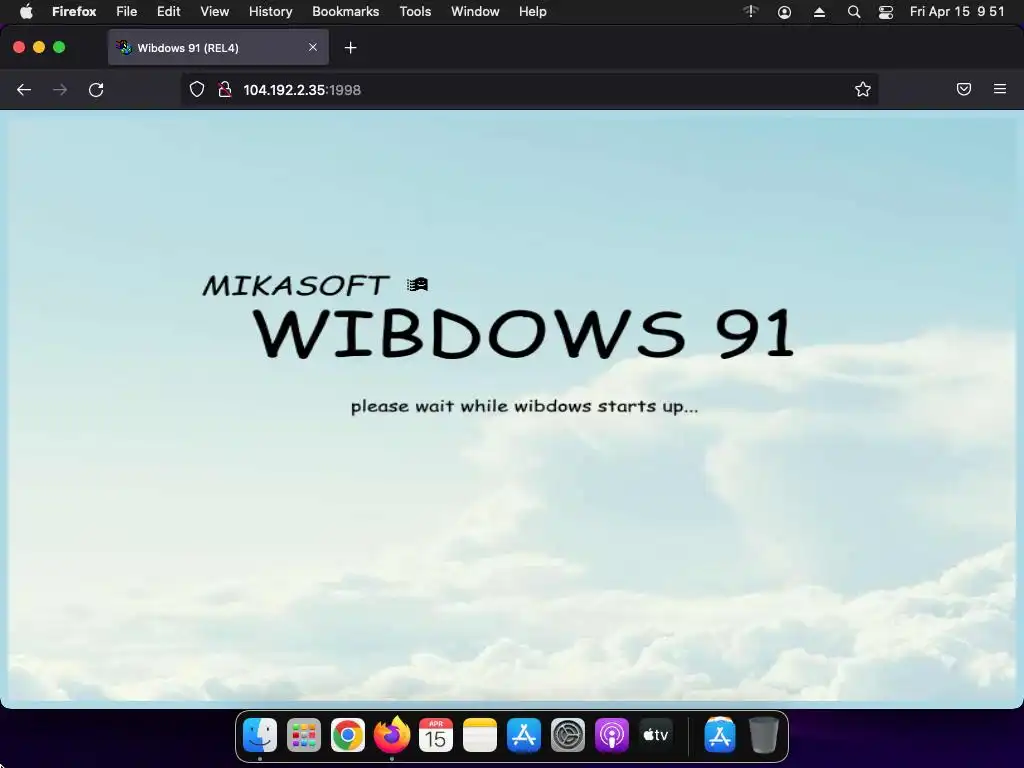Select the Wibdows 91 (REL4) tab

click(218, 48)
